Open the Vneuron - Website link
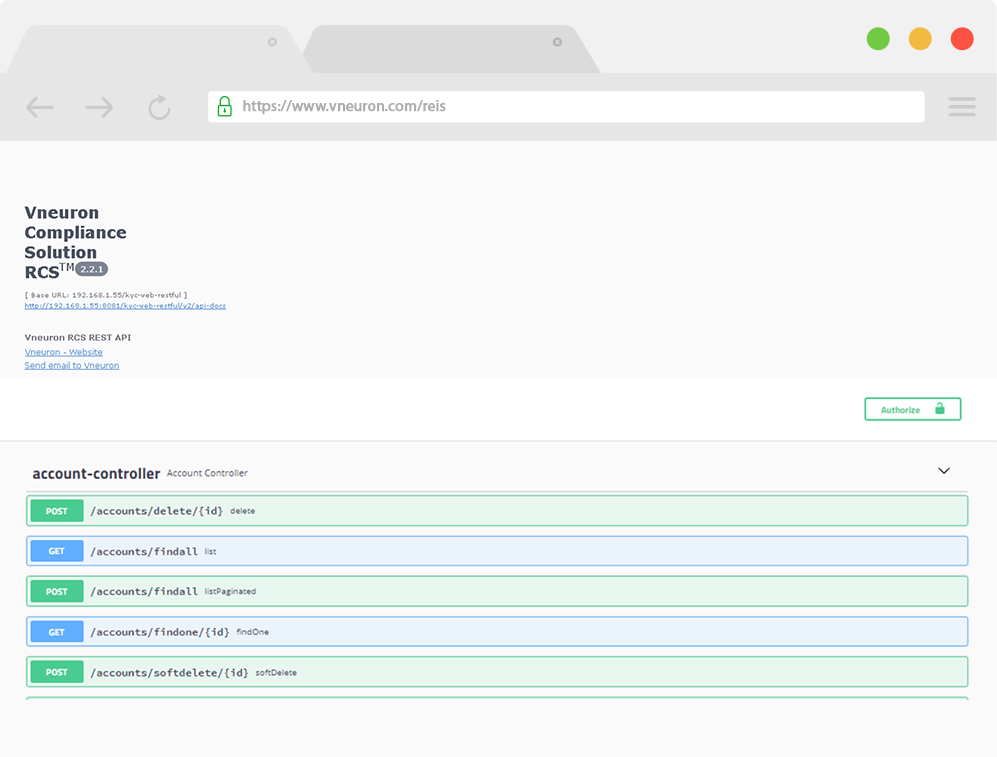This screenshot has height=757, width=997. (x=64, y=352)
